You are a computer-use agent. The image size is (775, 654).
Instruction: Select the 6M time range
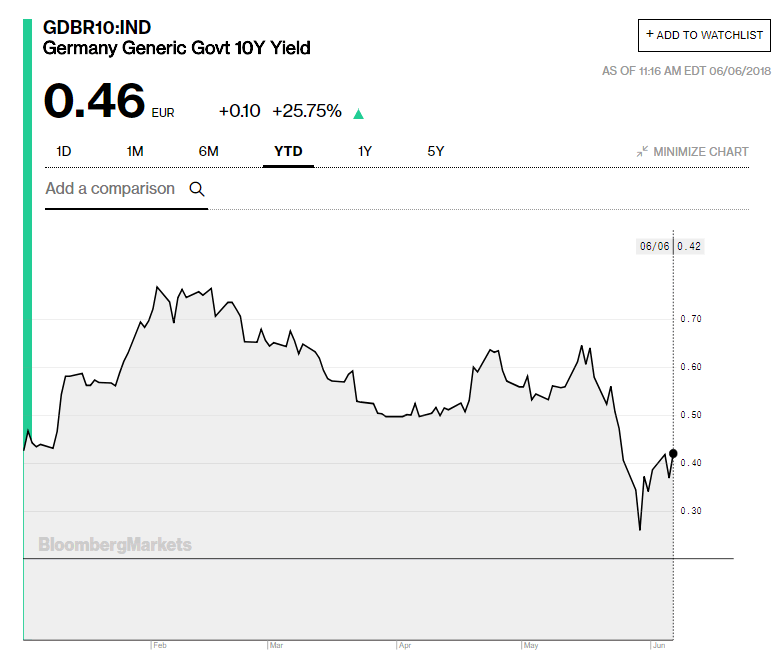208,152
